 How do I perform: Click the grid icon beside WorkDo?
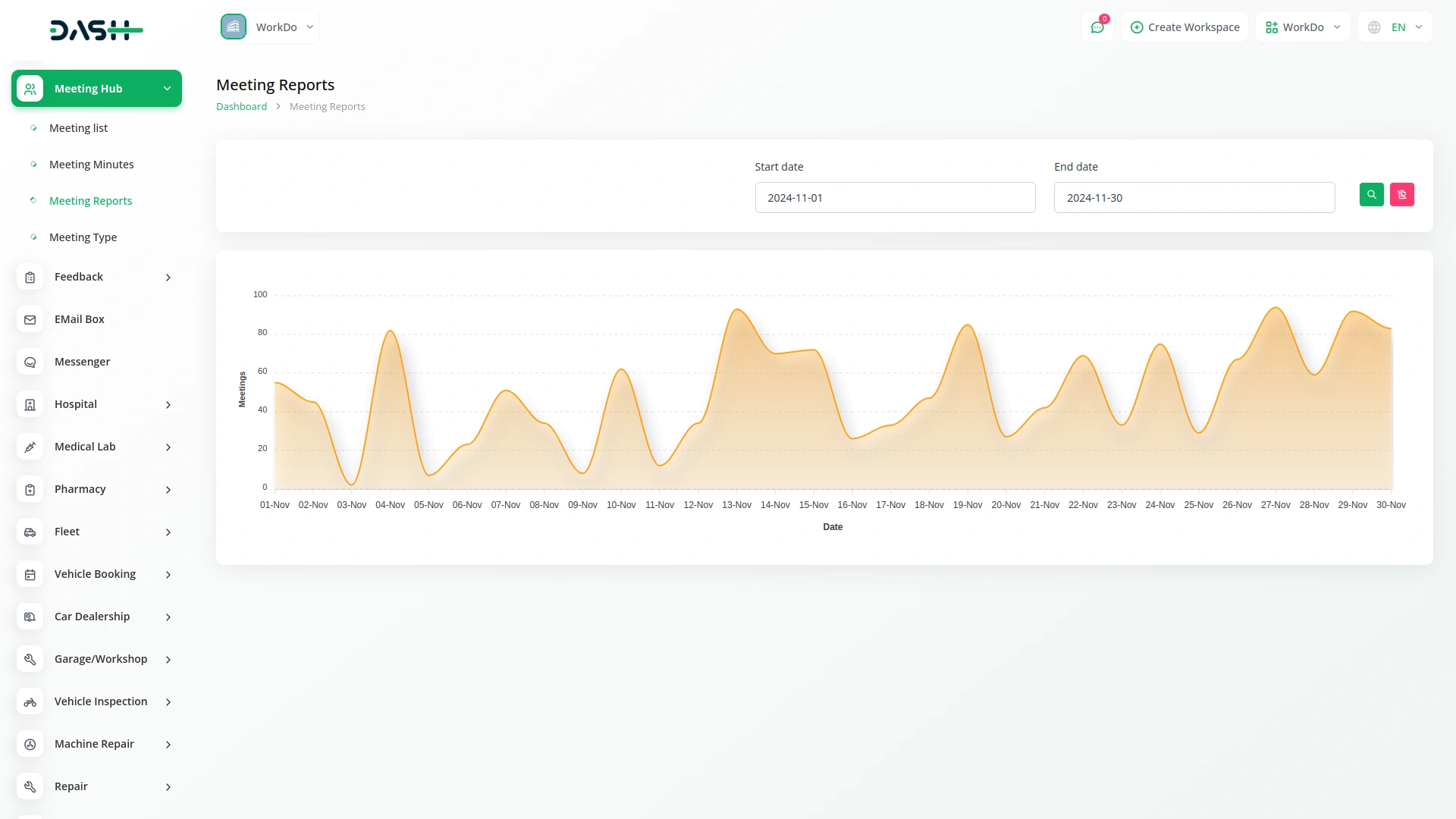tap(1272, 27)
